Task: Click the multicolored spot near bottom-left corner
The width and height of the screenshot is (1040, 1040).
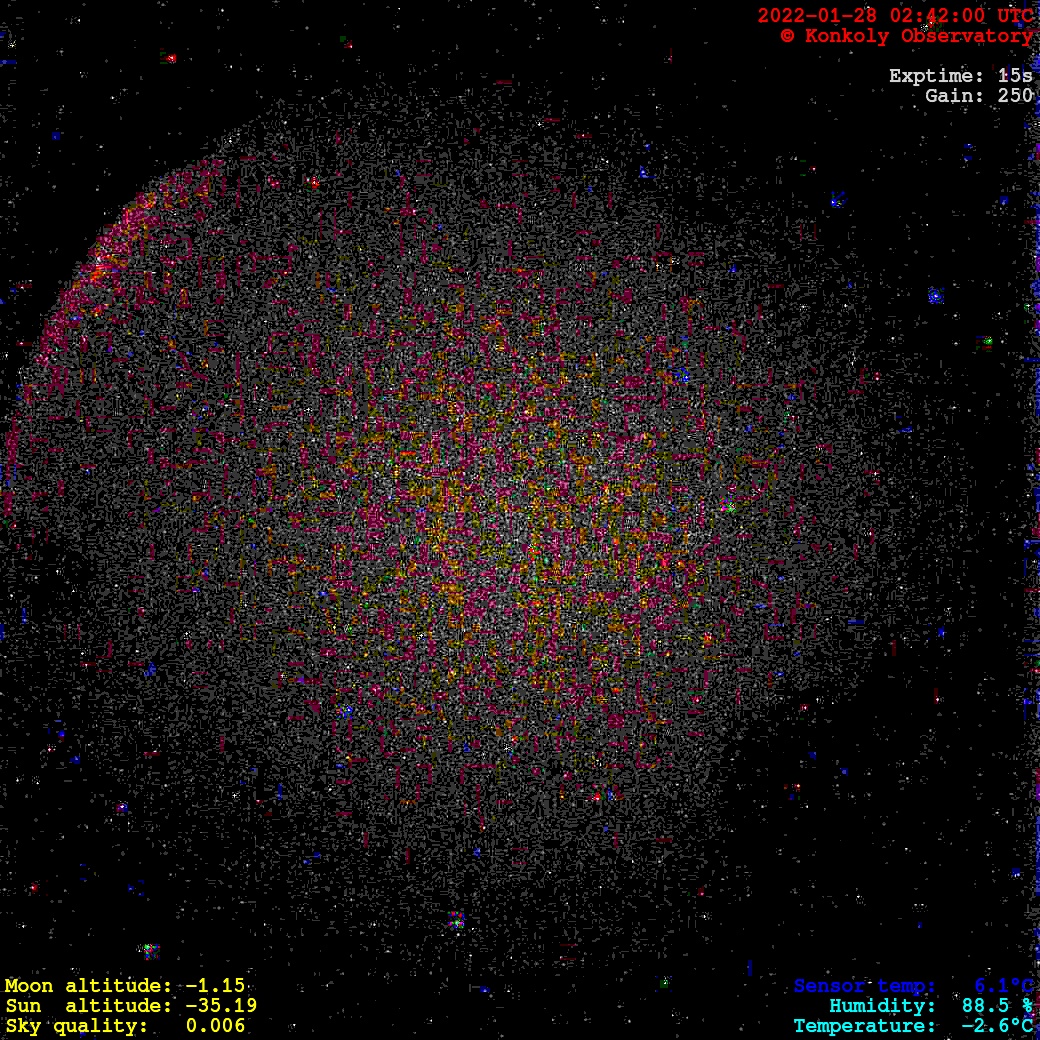Action: (x=149, y=950)
